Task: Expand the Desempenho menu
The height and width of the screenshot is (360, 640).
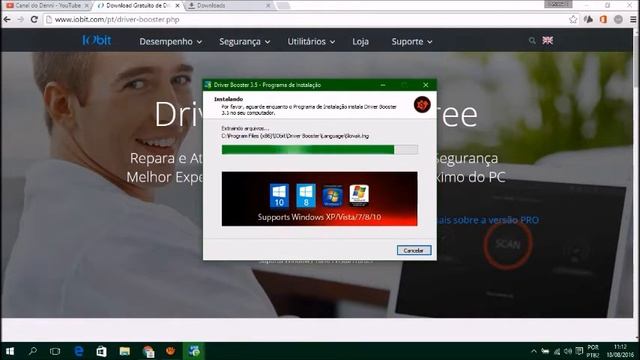Action: click(x=171, y=42)
